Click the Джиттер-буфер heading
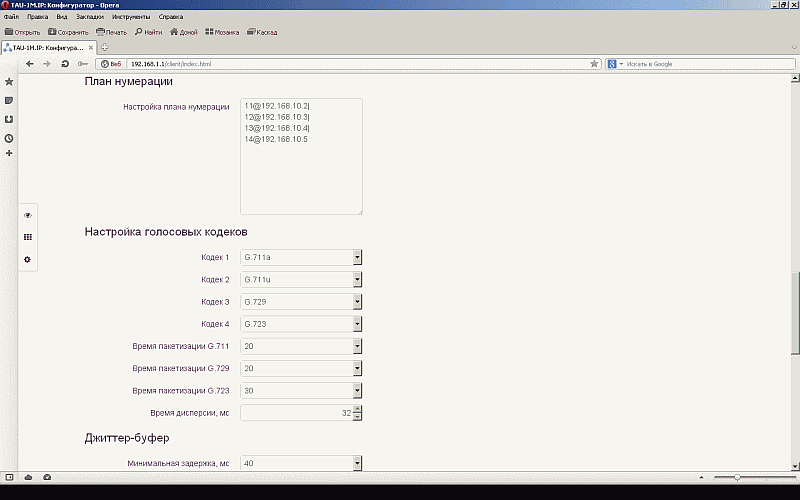800x500 pixels. point(127,438)
